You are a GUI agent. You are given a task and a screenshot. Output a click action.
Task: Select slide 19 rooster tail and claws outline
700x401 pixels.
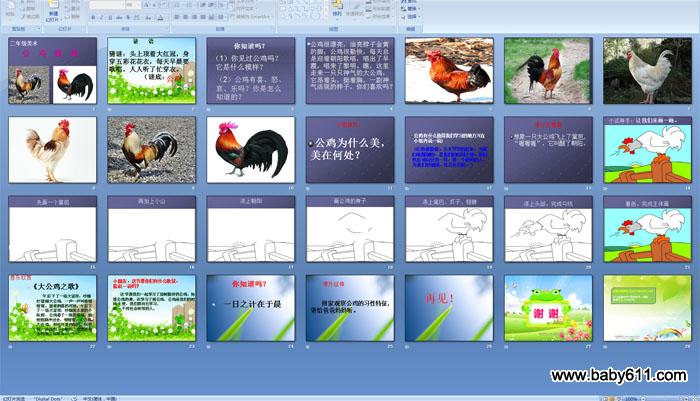click(x=449, y=229)
